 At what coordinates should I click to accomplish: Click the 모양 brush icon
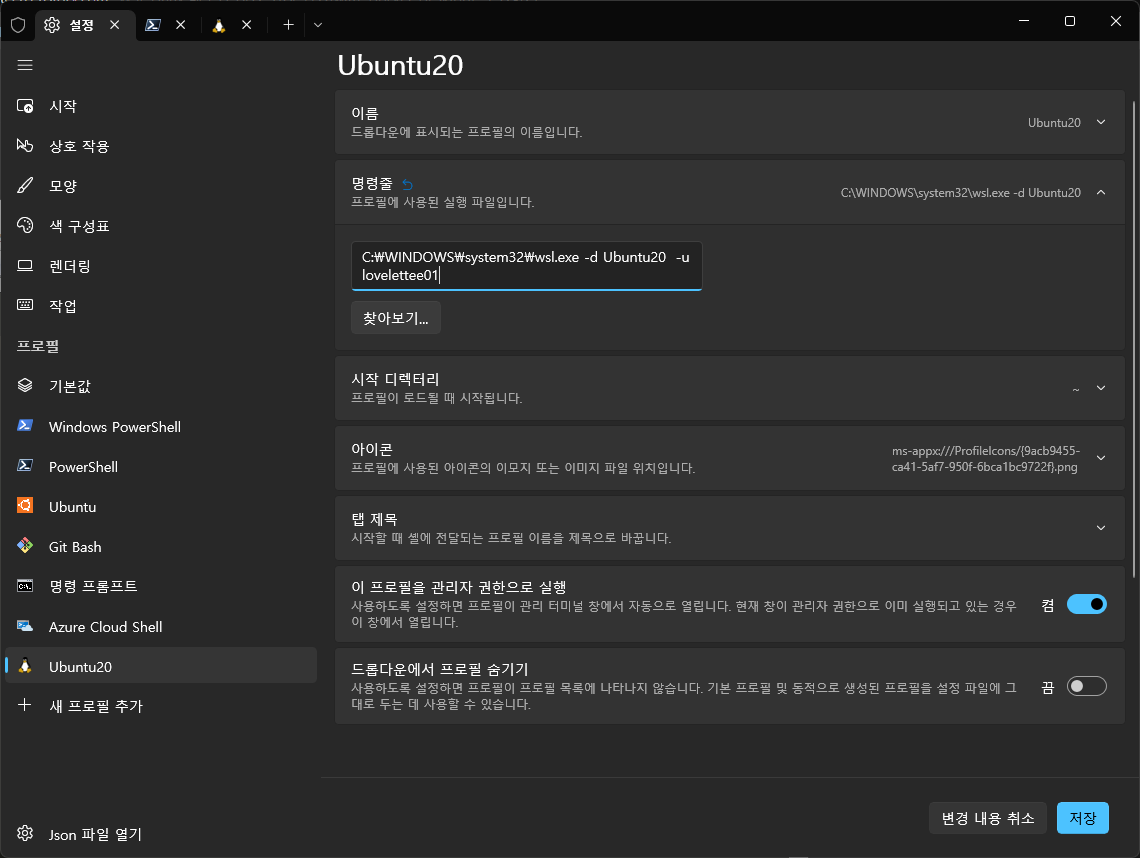[25, 186]
